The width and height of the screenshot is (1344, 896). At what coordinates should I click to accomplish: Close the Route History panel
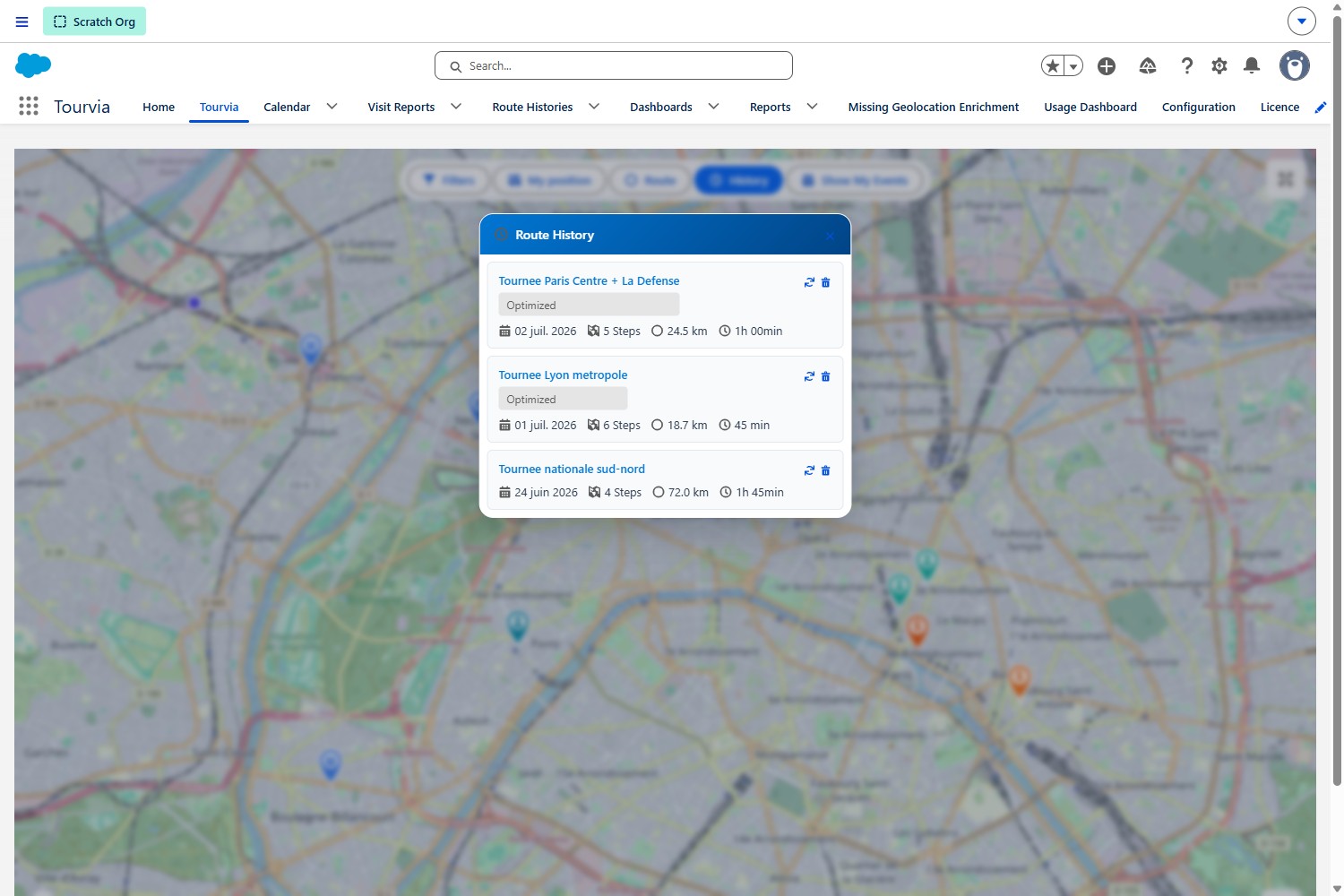831,236
